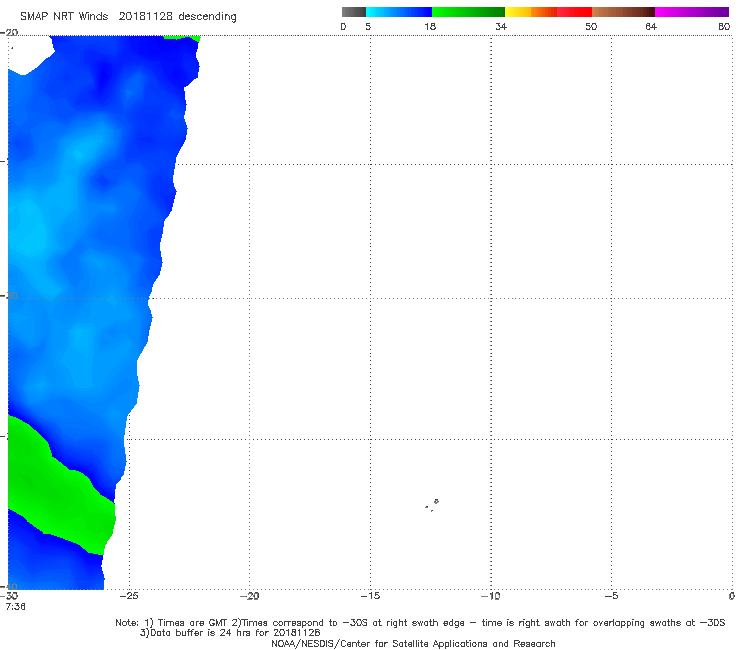Click the '-15' longitude axis label
The width and height of the screenshot is (740, 650).
[370, 596]
